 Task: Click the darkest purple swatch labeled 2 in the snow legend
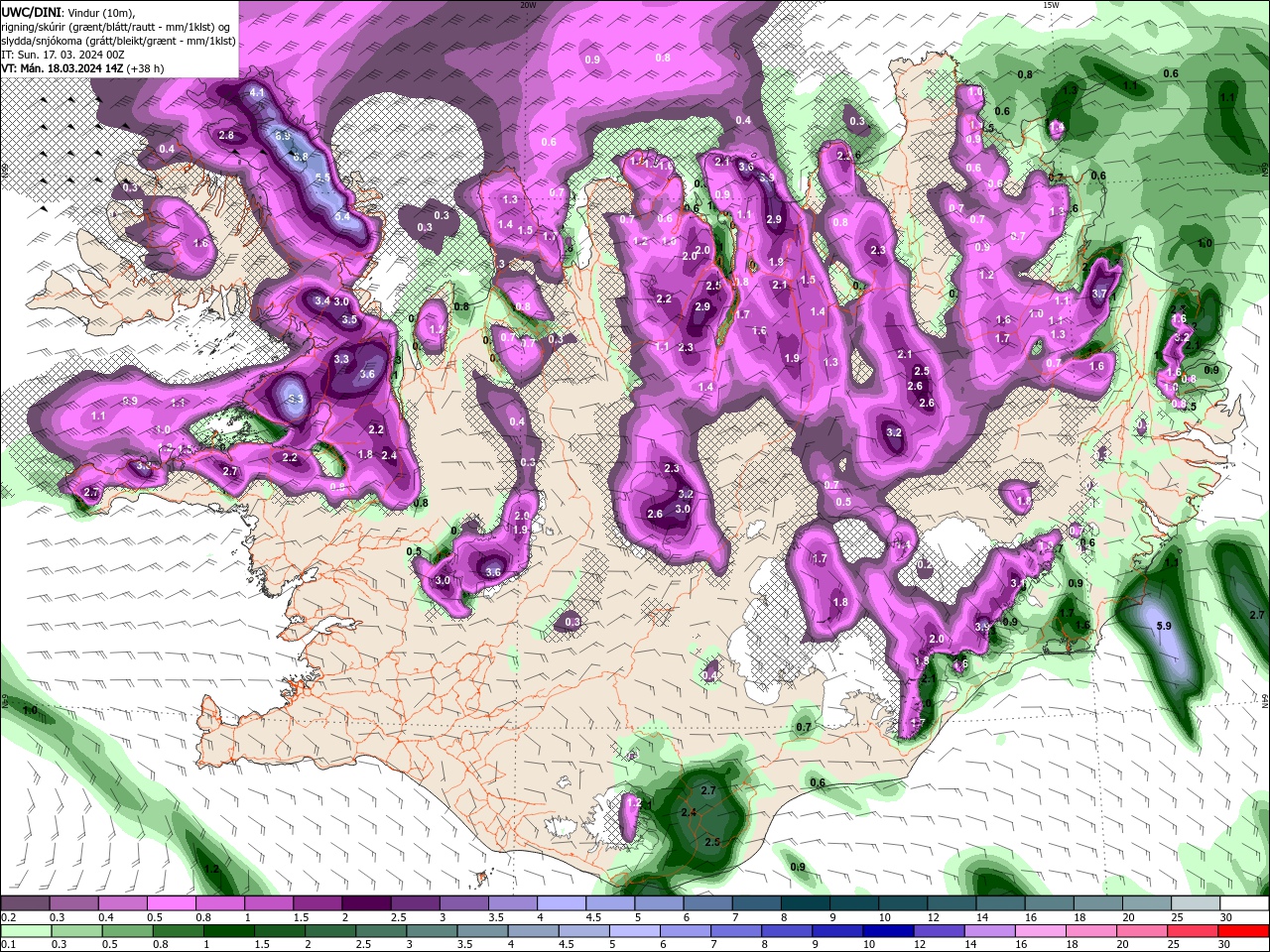click(x=365, y=903)
